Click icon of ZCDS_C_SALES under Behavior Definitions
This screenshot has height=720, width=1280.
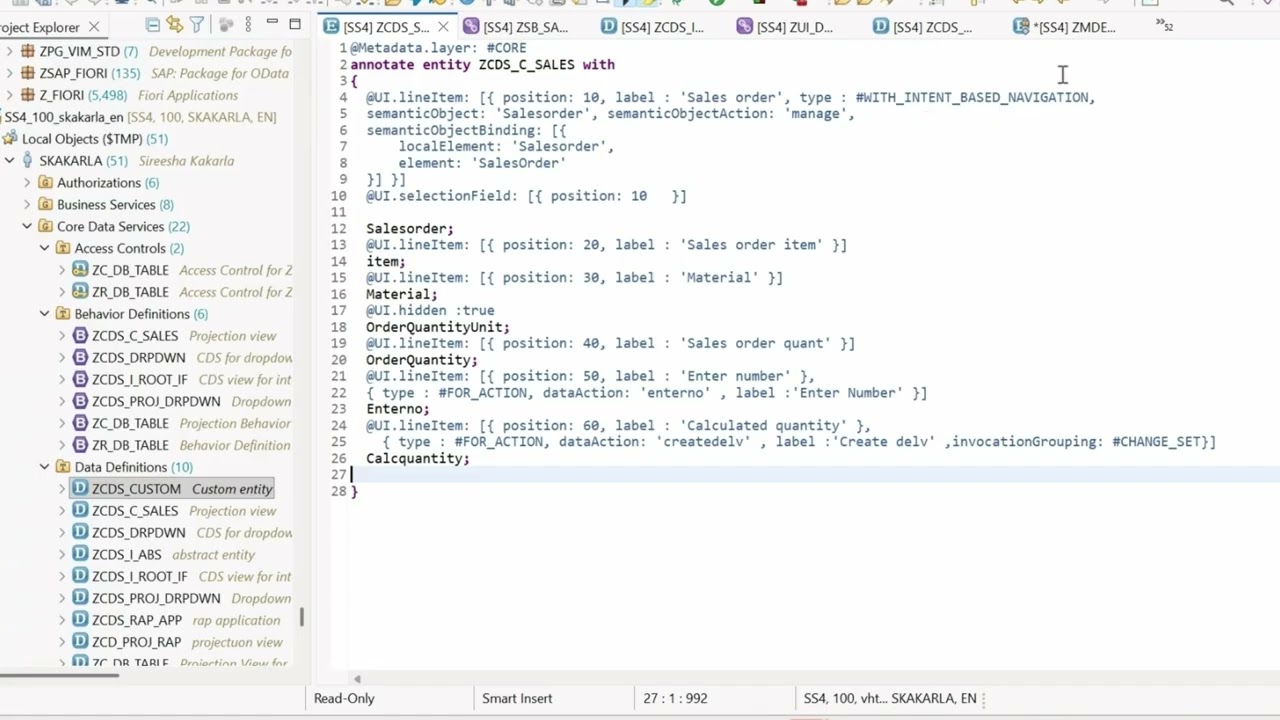[x=80, y=336]
